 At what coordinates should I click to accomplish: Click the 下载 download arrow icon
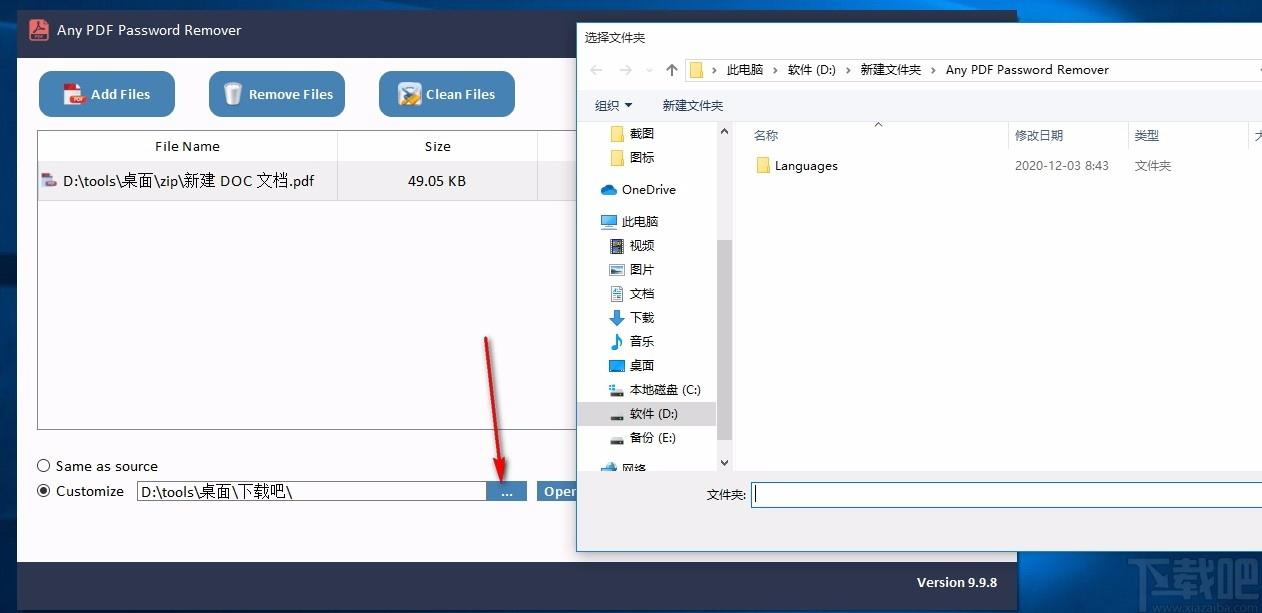point(617,317)
